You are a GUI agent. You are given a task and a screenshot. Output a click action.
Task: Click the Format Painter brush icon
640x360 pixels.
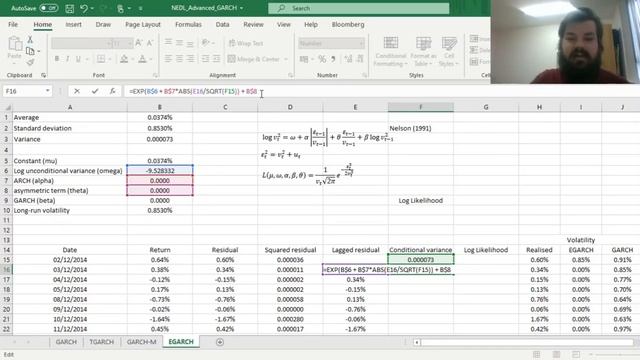pyautogui.click(x=30, y=62)
